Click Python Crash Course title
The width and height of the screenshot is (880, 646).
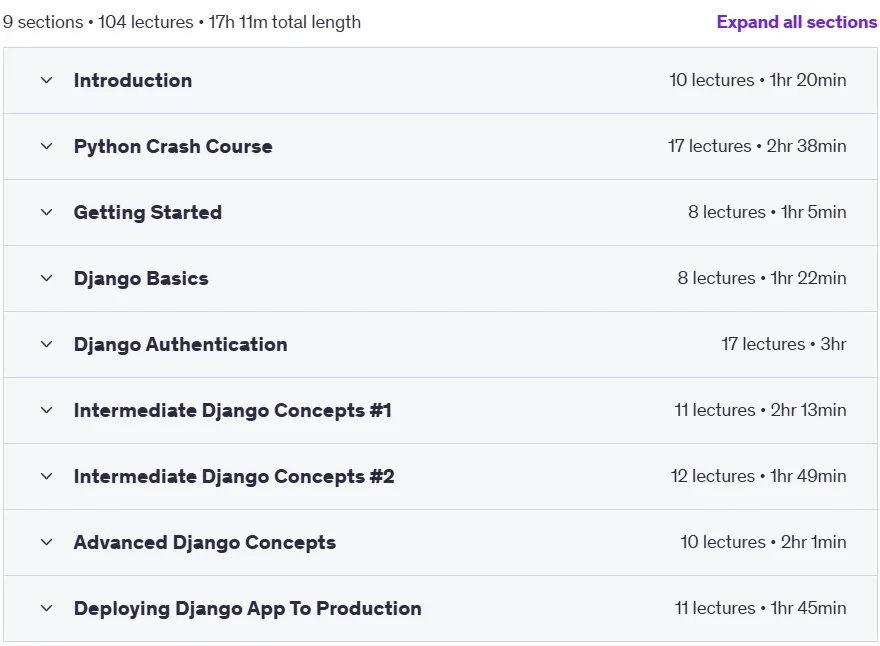point(173,146)
